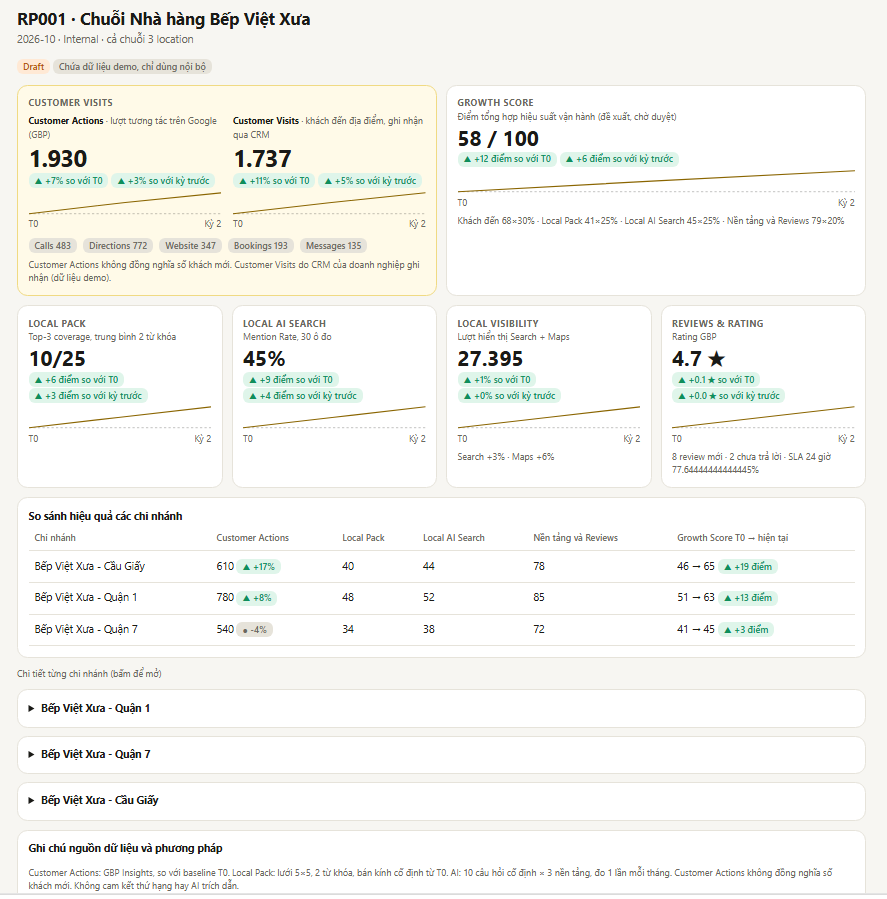Click the Local AI Search value 45%
The image size is (887, 899).
point(264,359)
